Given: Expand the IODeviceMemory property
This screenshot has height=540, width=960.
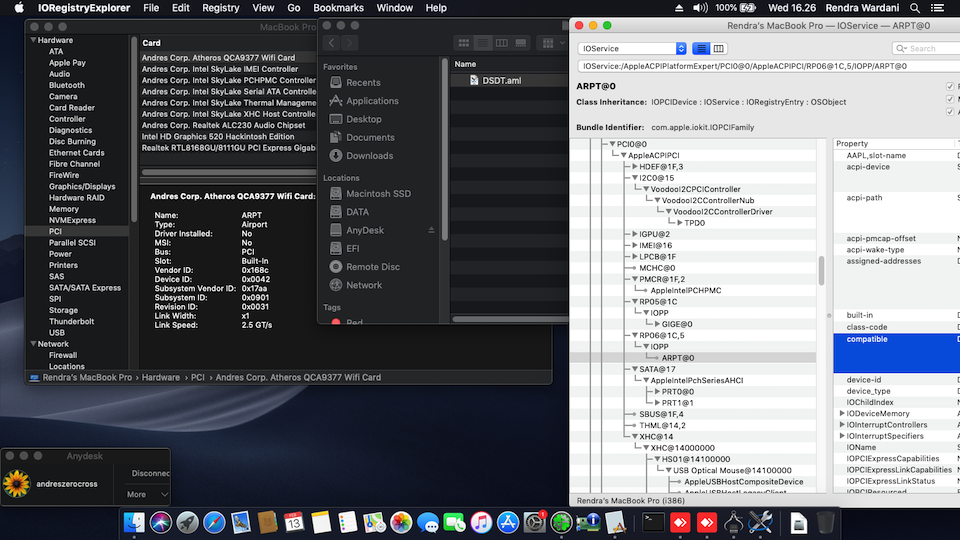Looking at the screenshot, I should pyautogui.click(x=842, y=413).
